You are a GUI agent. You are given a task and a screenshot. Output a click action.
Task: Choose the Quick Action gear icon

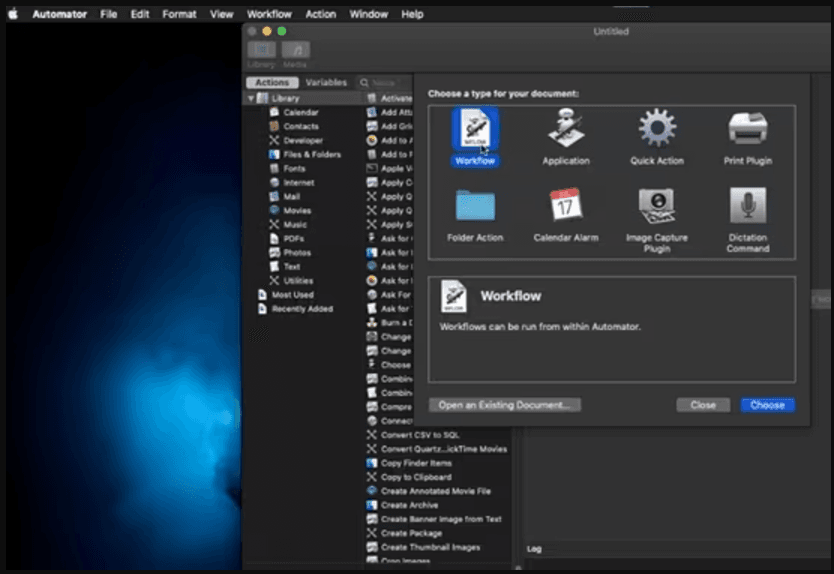point(657,128)
